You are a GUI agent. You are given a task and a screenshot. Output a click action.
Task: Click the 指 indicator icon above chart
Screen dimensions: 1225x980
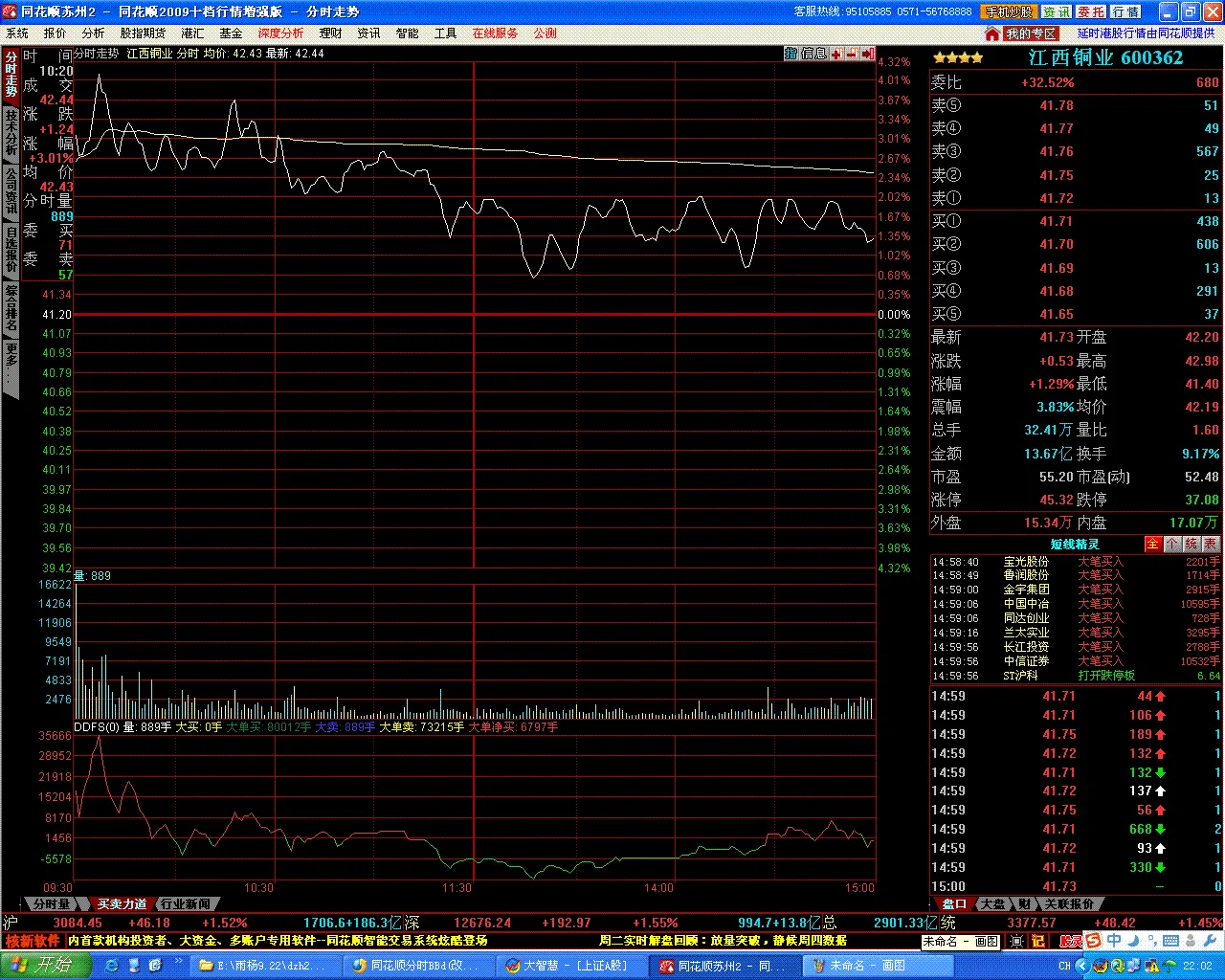click(790, 54)
